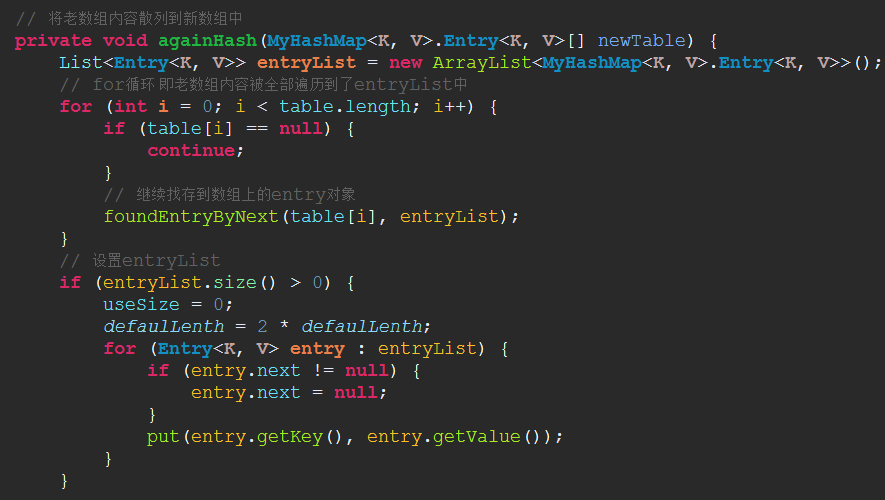The image size is (885, 500).
Task: Click the comment '继续找存到数组上的entry对象'
Action: point(229,195)
